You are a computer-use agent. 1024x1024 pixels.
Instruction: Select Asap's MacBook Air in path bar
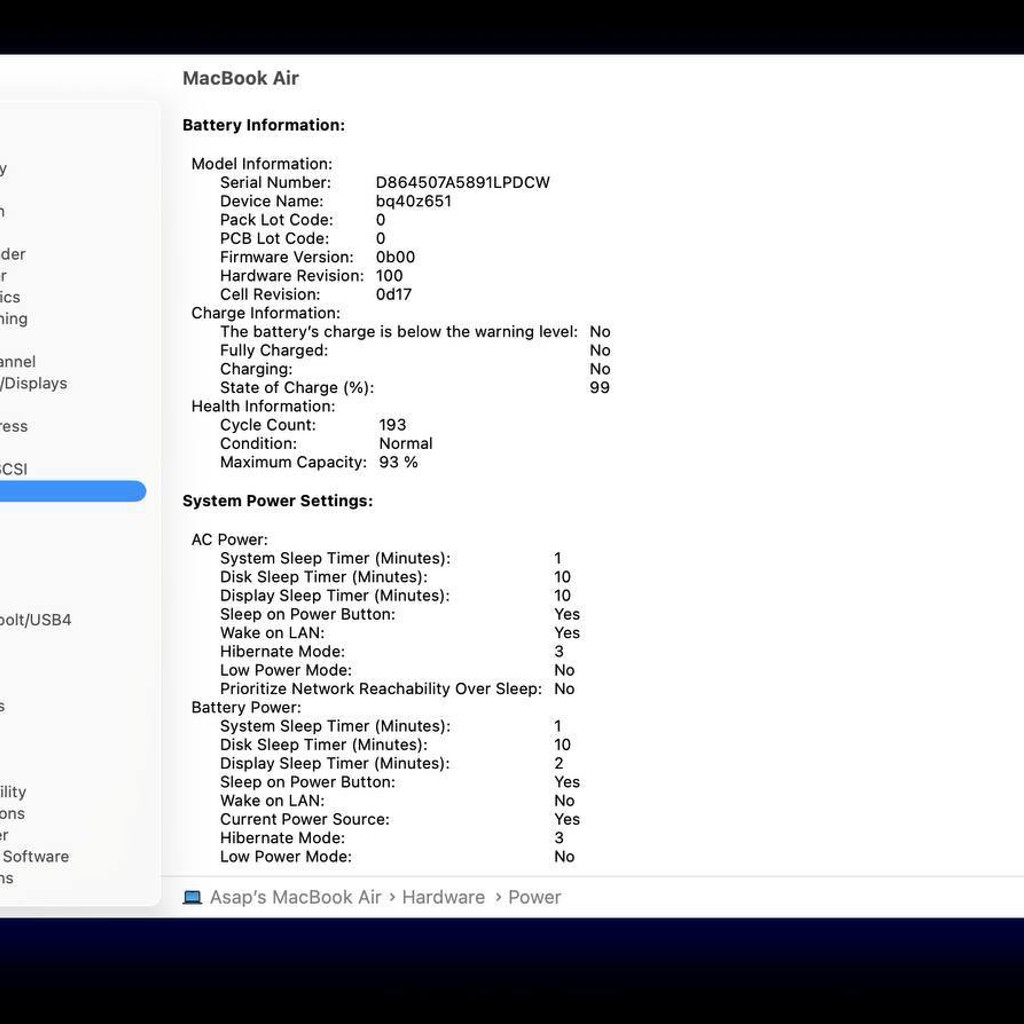pos(295,897)
